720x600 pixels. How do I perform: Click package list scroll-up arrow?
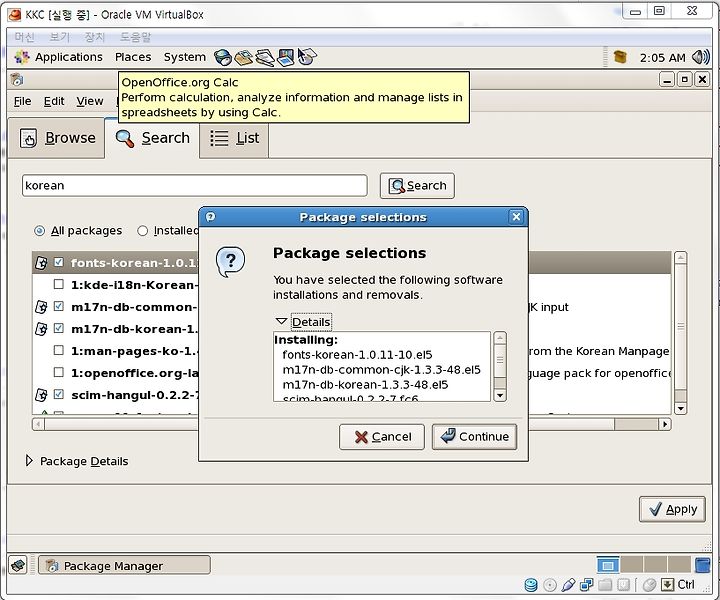(681, 258)
